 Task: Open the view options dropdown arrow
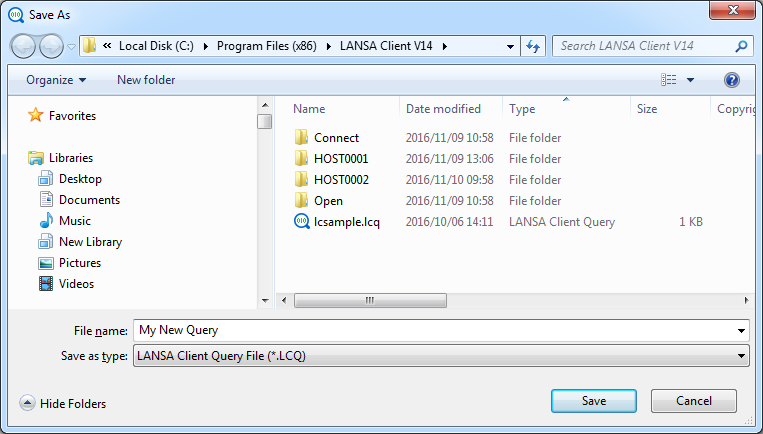pyautogui.click(x=690, y=80)
